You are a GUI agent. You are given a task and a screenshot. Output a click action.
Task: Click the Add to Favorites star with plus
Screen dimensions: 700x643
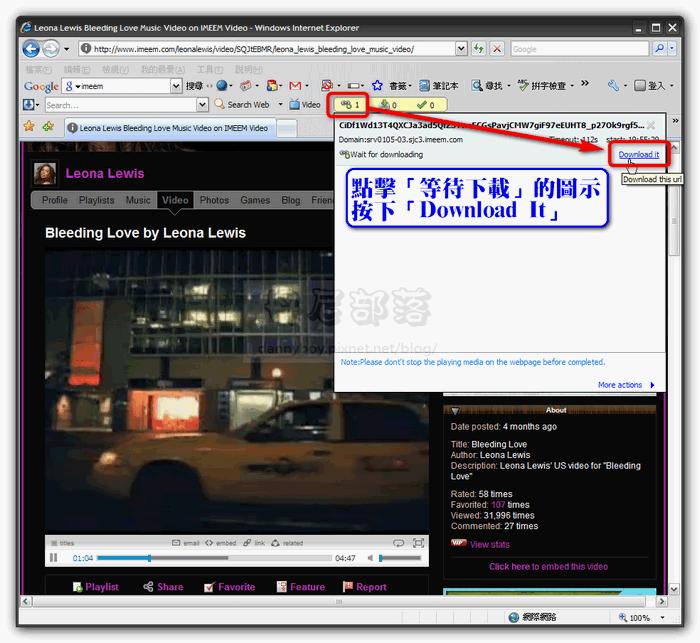(x=48, y=126)
